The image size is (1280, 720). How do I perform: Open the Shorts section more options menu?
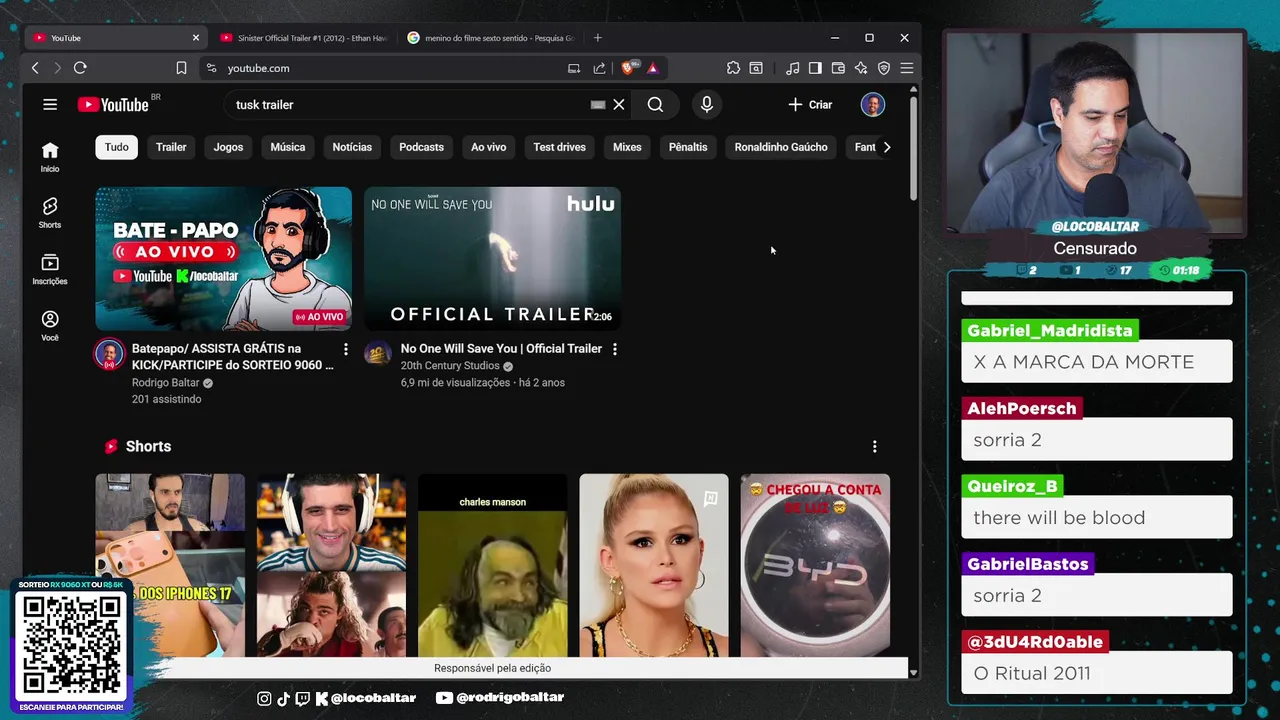pos(875,446)
